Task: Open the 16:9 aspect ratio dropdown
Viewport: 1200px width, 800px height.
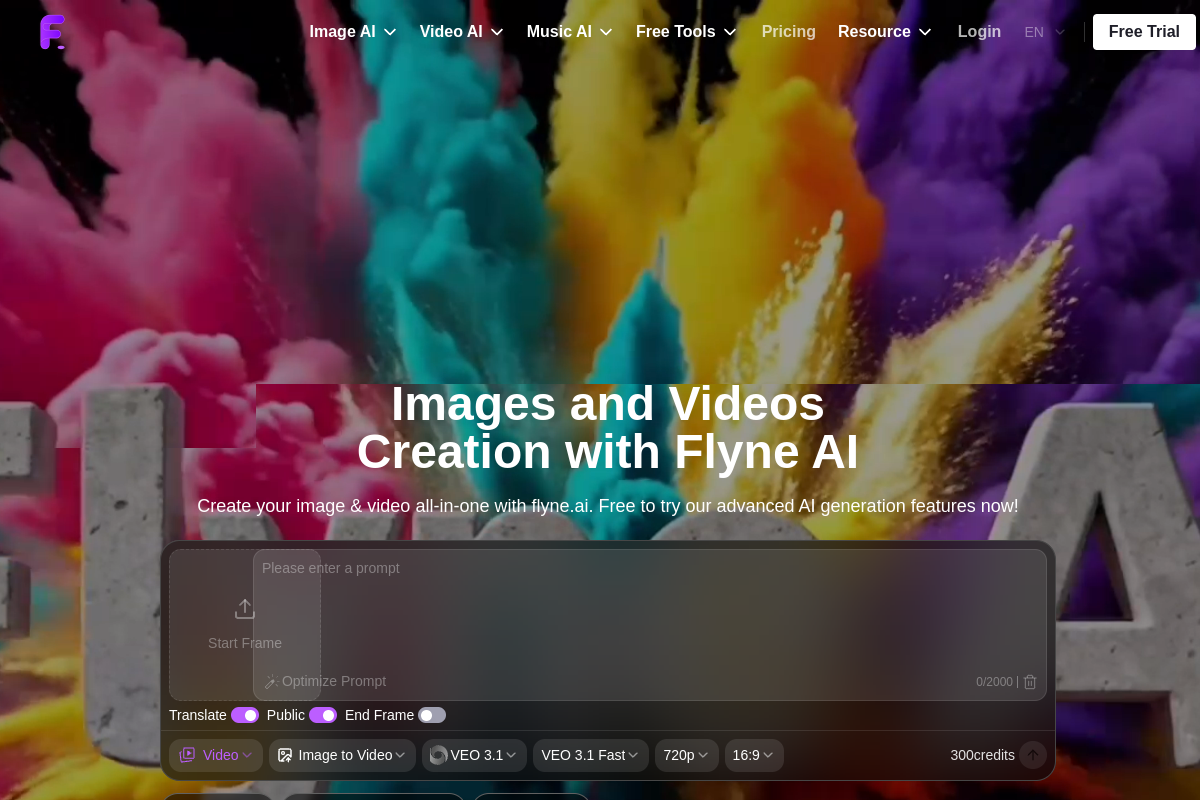Action: (x=754, y=755)
